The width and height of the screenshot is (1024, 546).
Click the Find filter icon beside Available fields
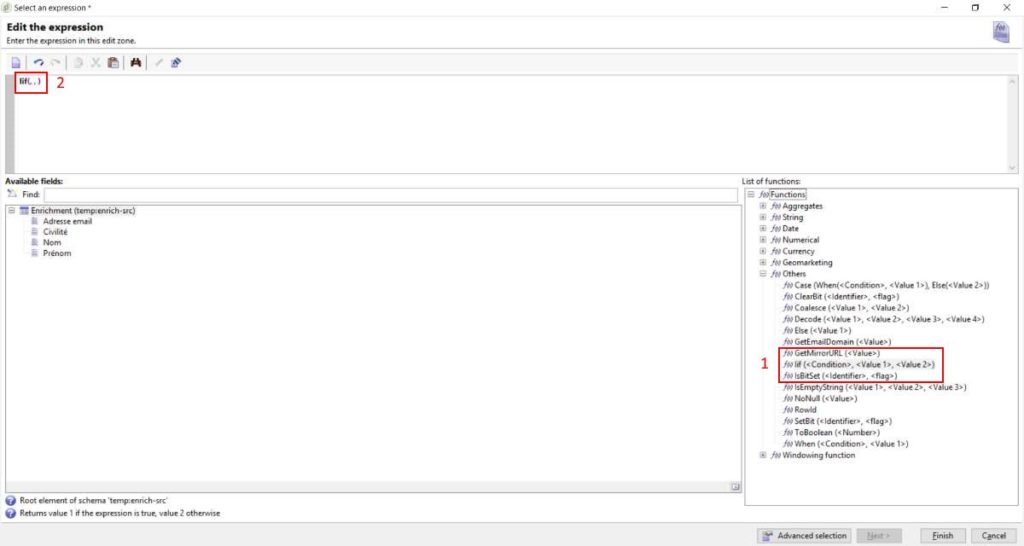[12, 194]
